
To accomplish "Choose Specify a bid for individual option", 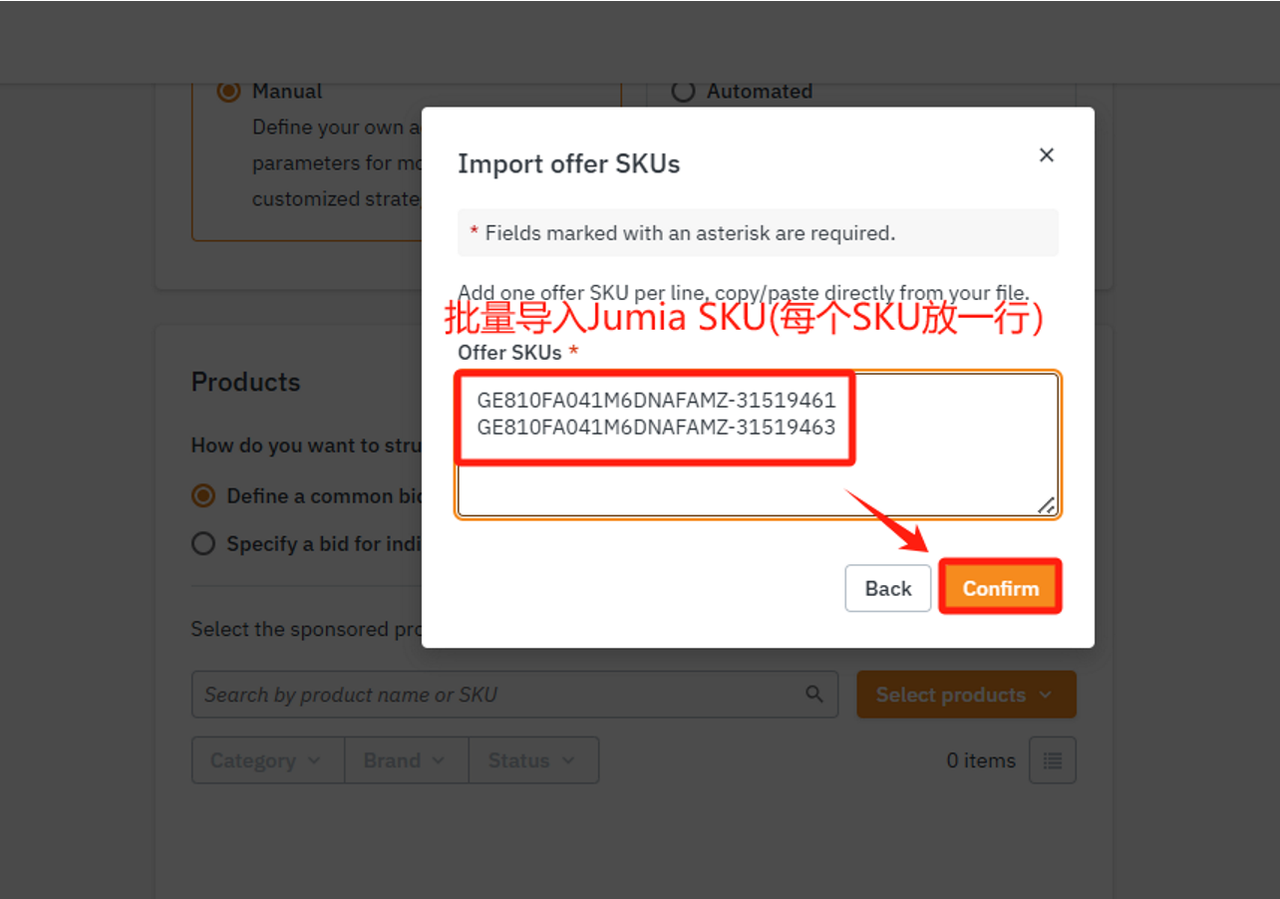I will pyautogui.click(x=203, y=544).
